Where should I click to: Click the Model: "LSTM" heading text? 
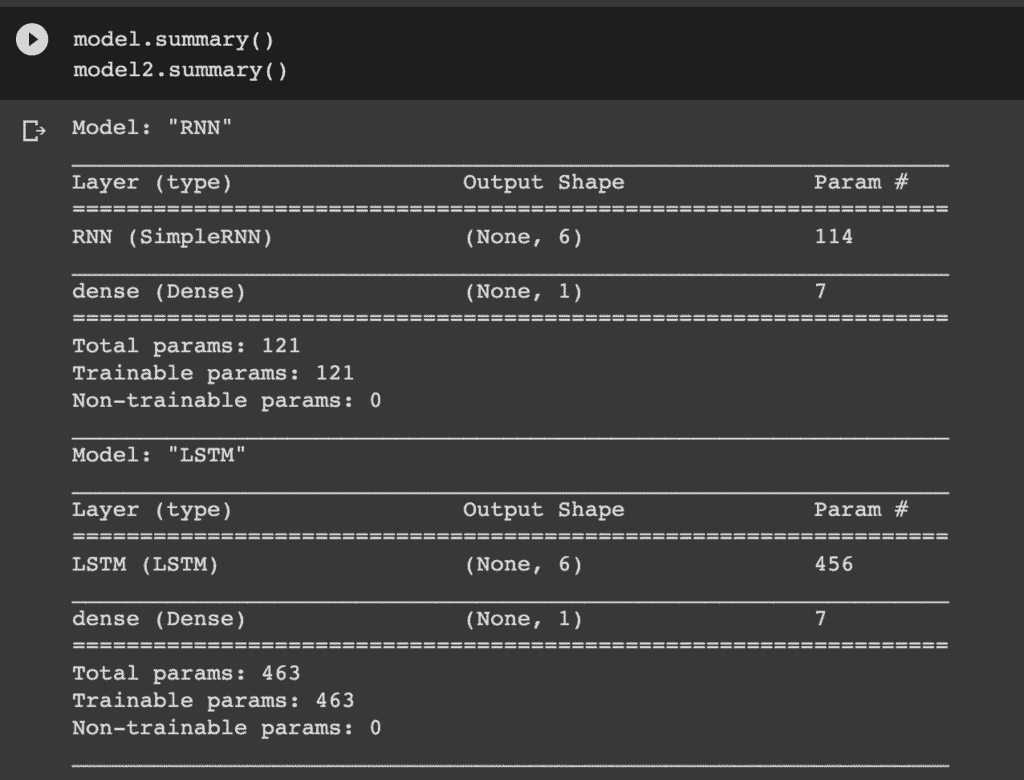pos(159,455)
